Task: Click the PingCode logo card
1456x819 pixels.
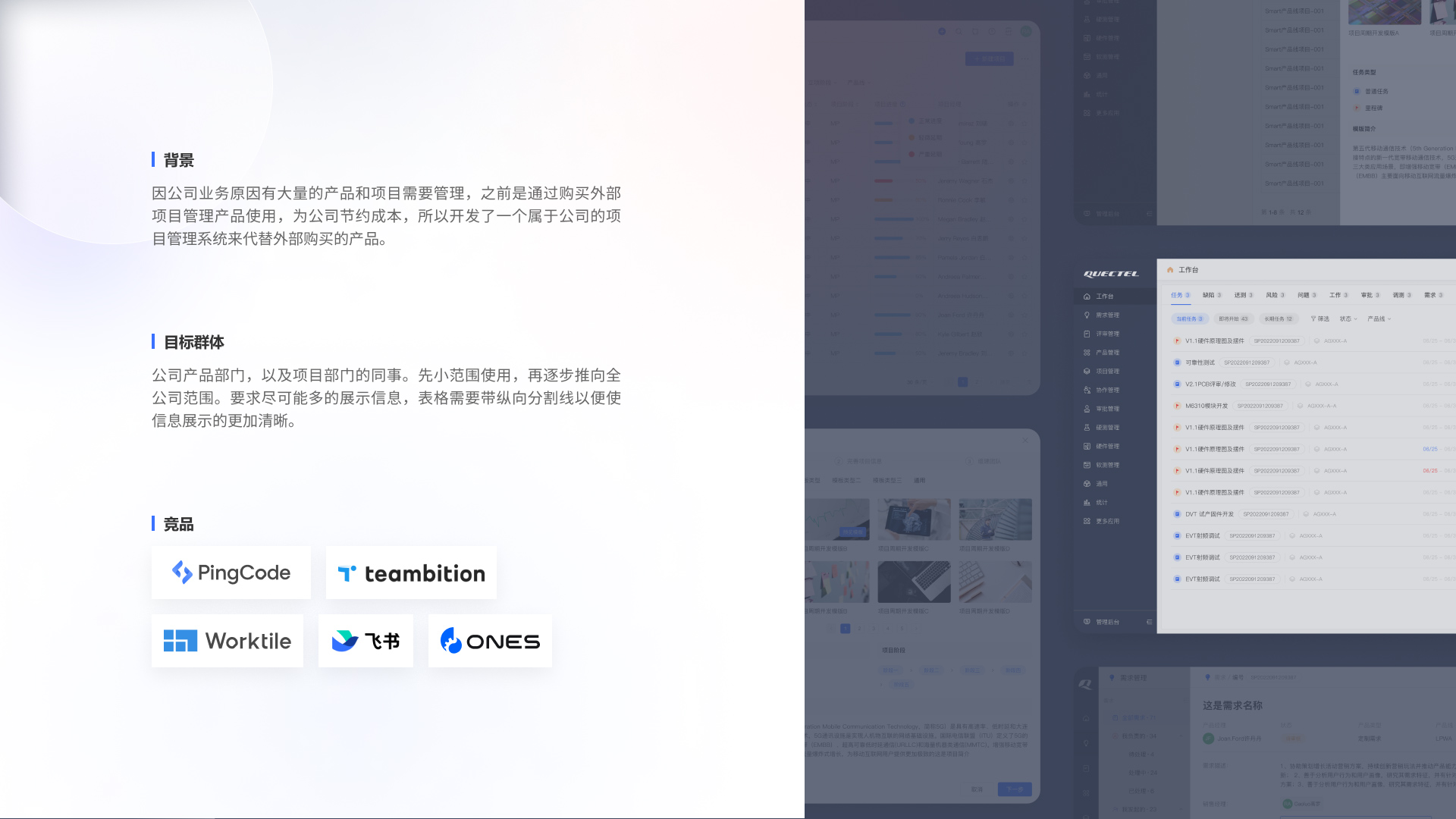Action: (231, 573)
